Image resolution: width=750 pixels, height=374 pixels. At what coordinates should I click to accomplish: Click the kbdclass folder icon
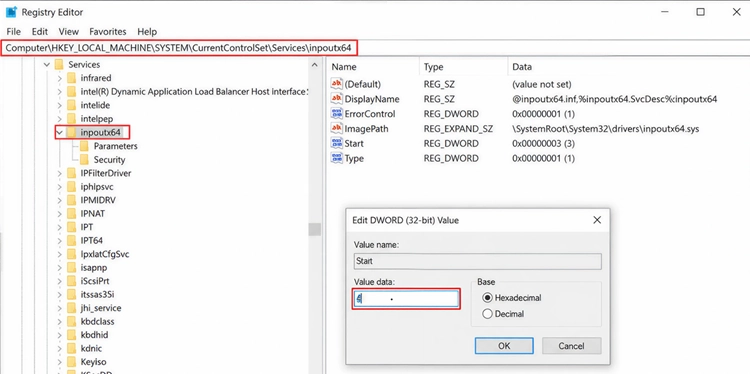click(x=71, y=321)
